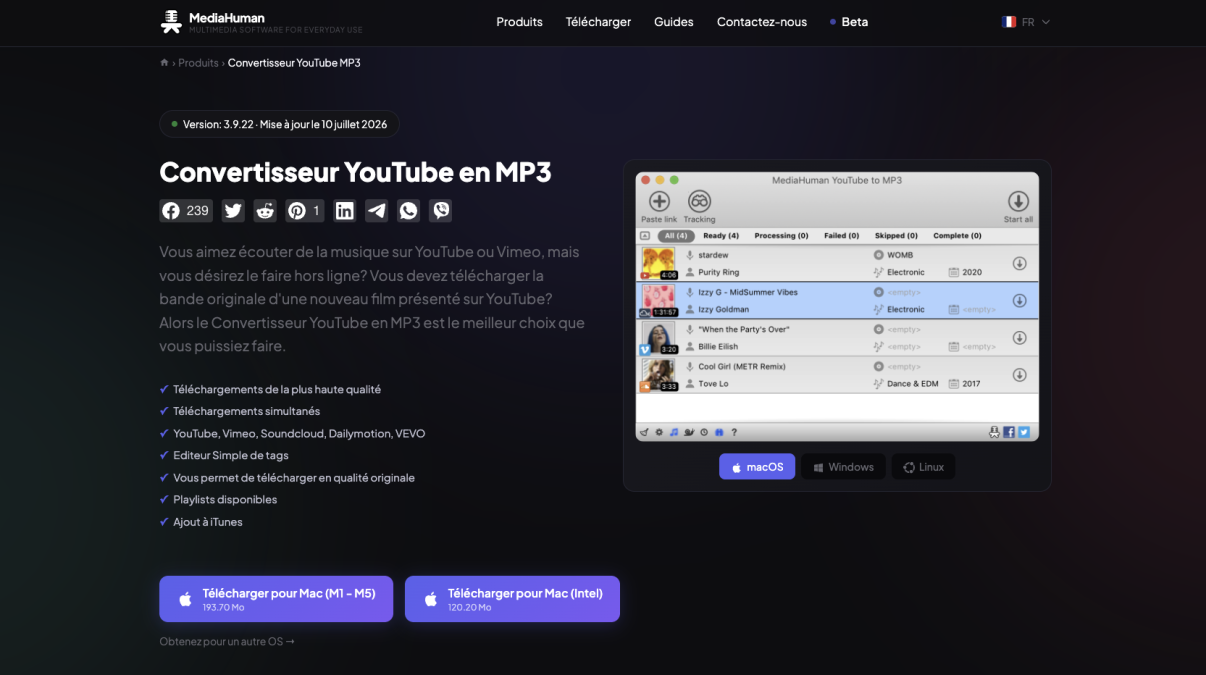Click the '2020' year value
This screenshot has height=675, width=1206.
tap(972, 272)
